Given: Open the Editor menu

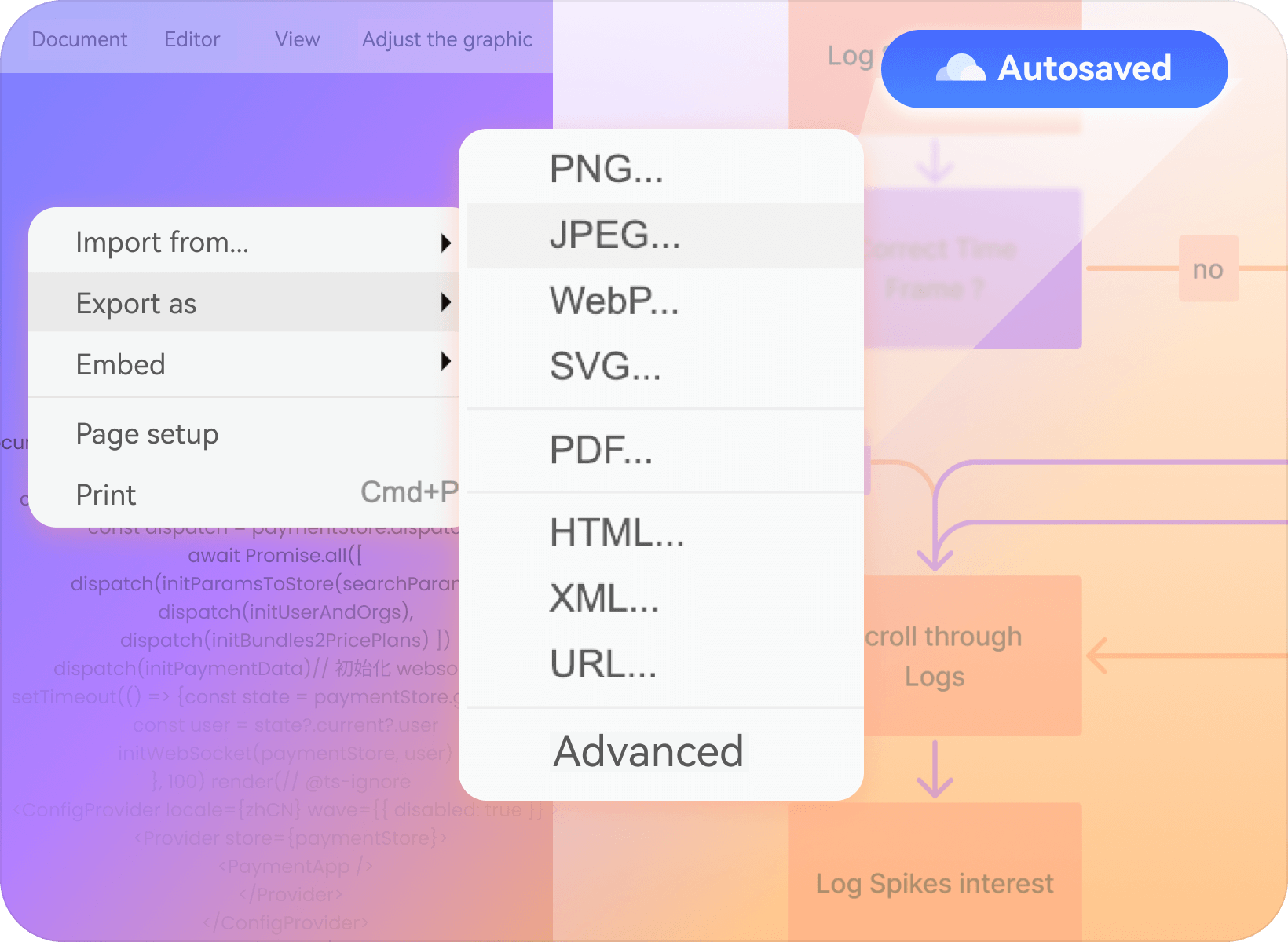Looking at the screenshot, I should click(x=192, y=39).
